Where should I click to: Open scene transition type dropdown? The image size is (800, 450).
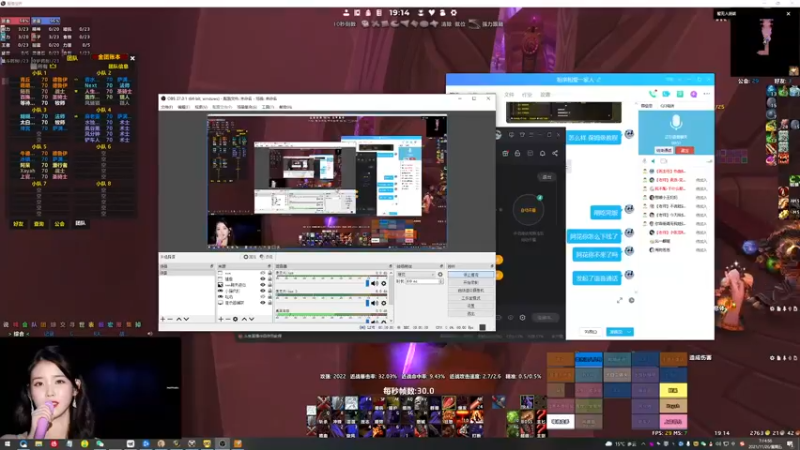(x=416, y=274)
